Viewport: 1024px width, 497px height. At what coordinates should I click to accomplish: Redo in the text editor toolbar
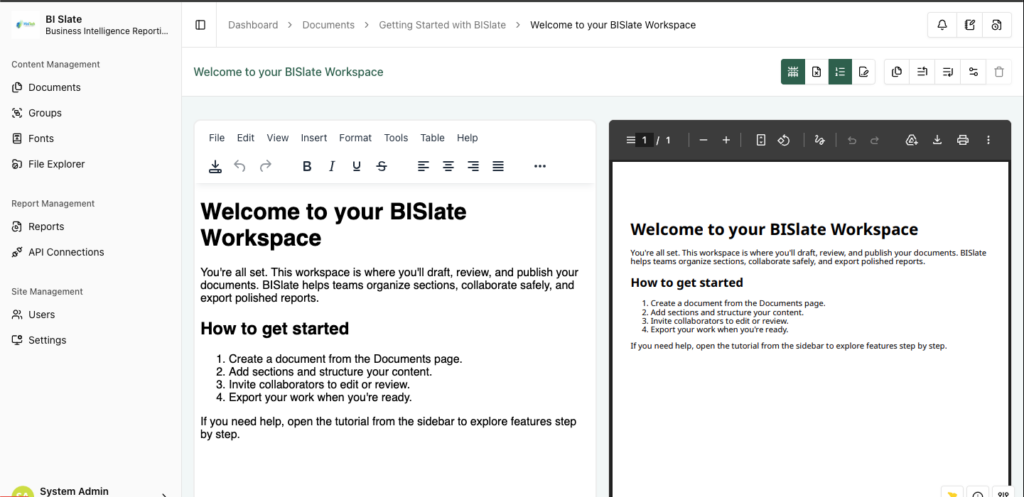[265, 166]
